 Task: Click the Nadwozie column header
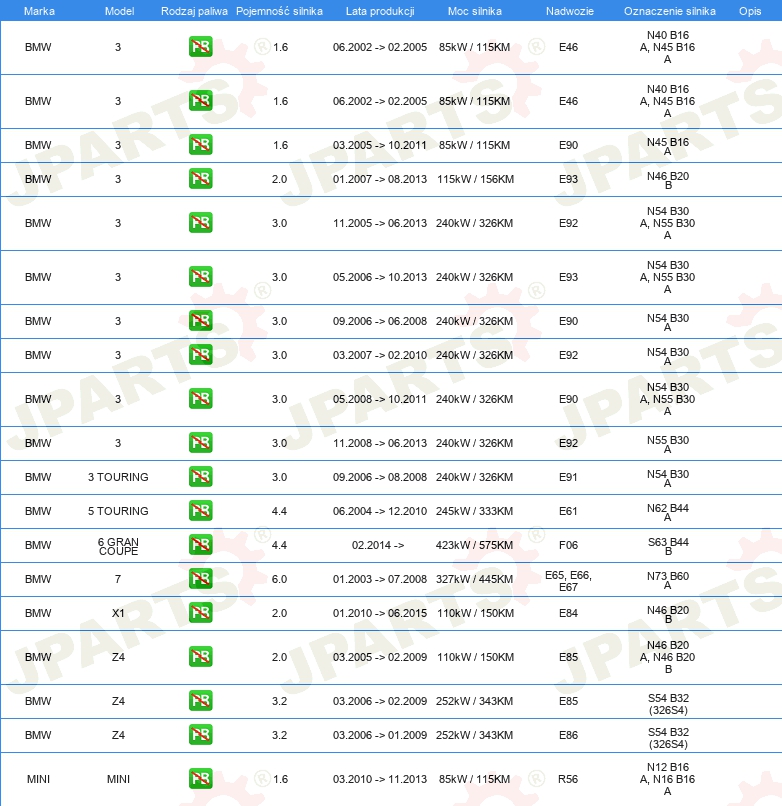(x=570, y=11)
